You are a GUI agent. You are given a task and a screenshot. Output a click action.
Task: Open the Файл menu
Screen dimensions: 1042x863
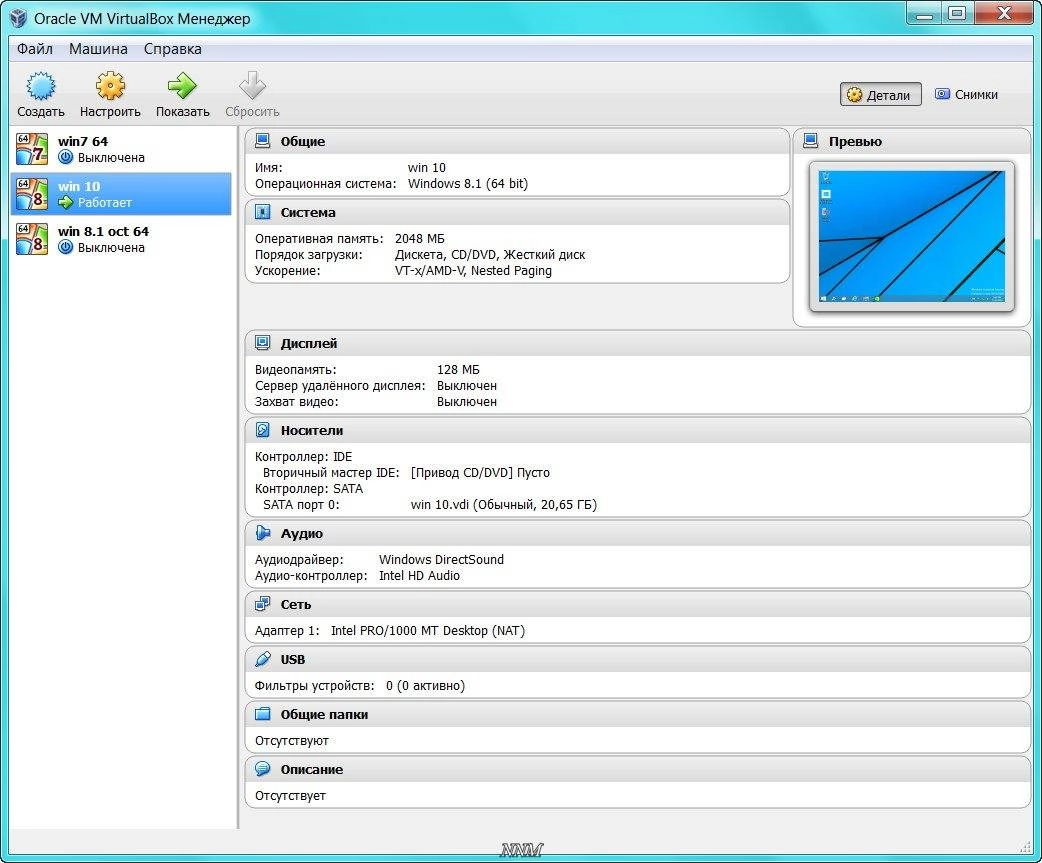tap(35, 49)
